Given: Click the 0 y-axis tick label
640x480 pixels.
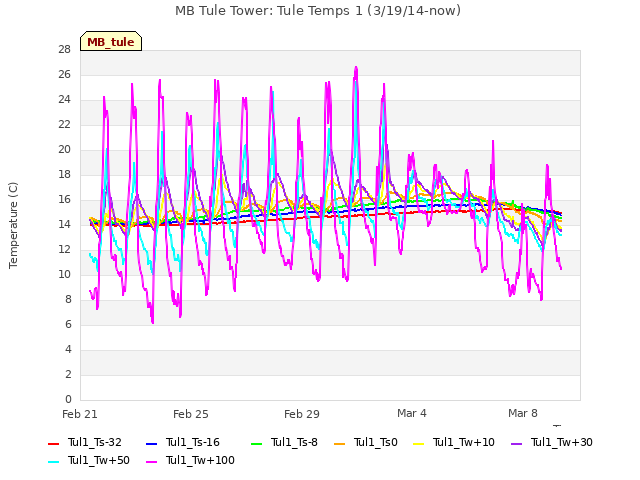Looking at the screenshot, I should [x=68, y=399].
